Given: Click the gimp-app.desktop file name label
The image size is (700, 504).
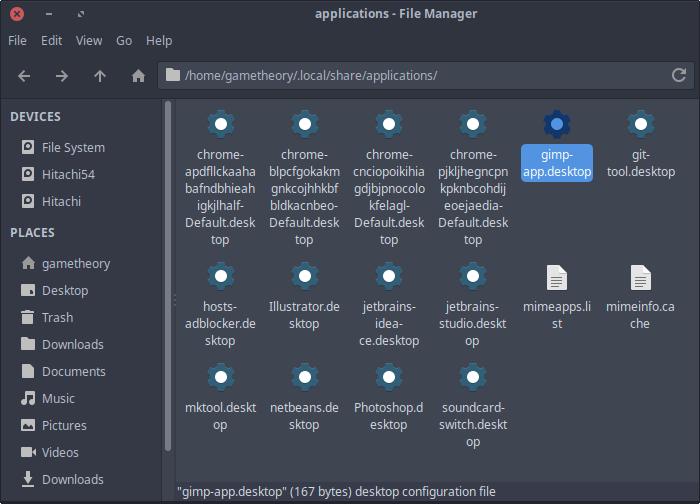Looking at the screenshot, I should pos(557,163).
